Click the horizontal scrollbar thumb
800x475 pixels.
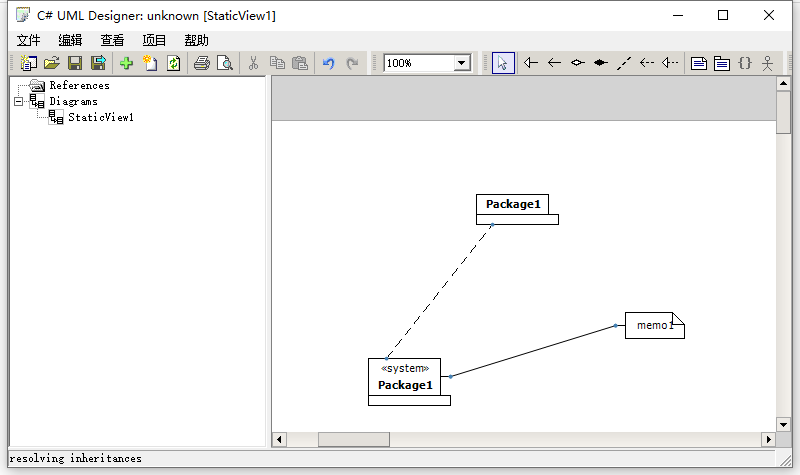coord(354,439)
